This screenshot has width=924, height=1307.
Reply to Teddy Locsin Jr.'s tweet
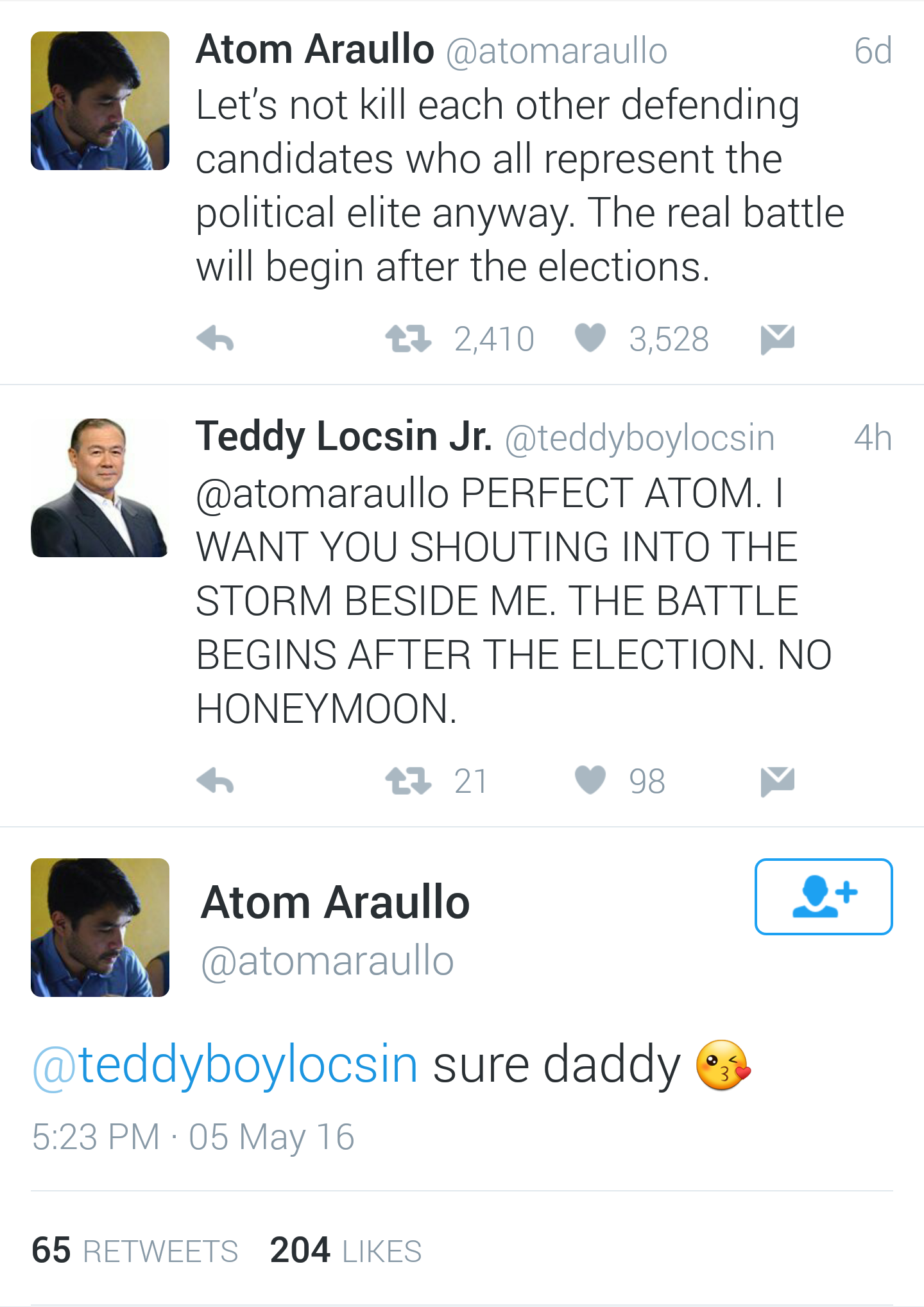(x=215, y=781)
